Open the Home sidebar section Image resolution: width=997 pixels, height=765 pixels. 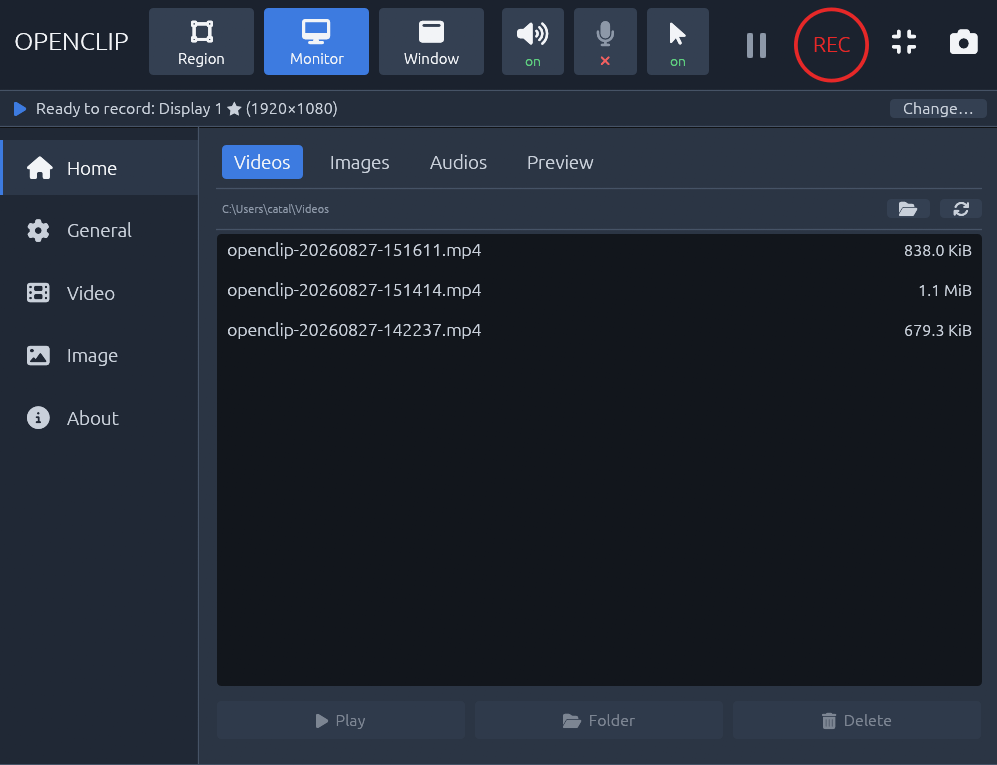(x=100, y=168)
